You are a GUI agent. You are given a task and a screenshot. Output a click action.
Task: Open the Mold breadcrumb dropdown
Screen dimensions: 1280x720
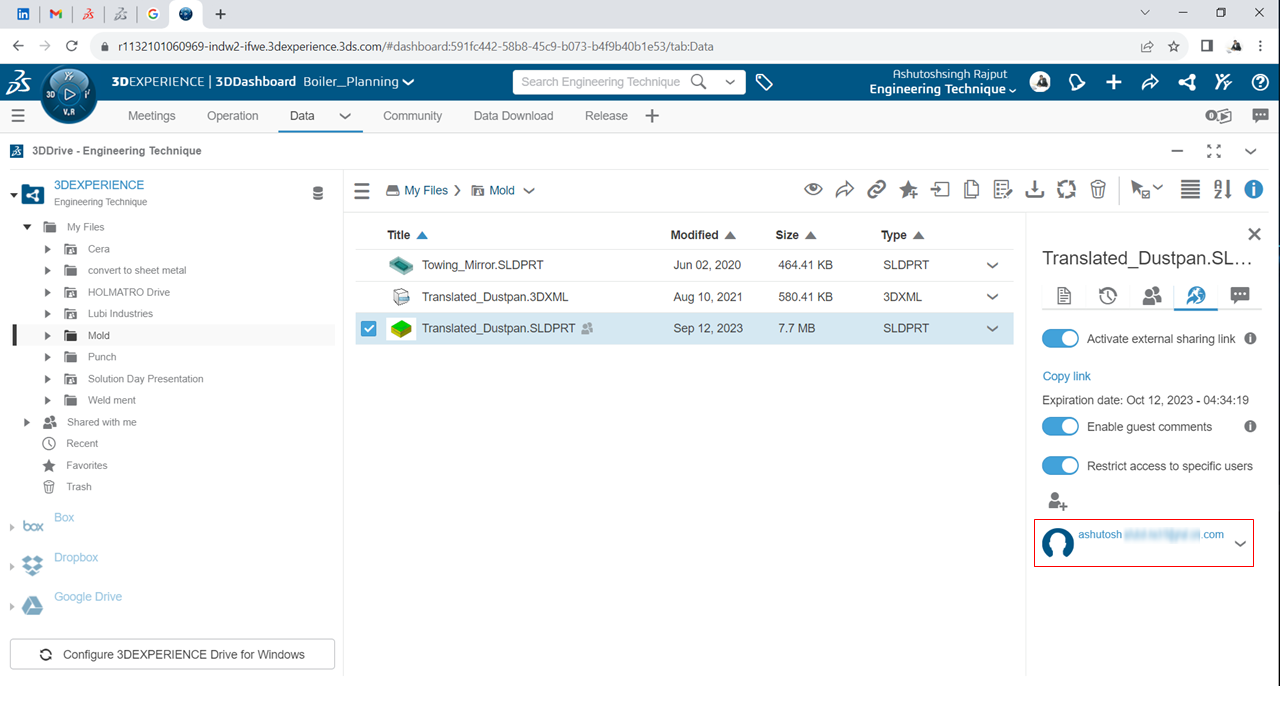tap(529, 190)
